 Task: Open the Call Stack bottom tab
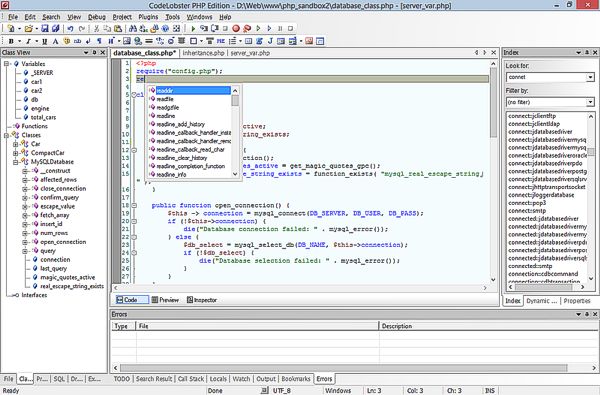click(191, 379)
